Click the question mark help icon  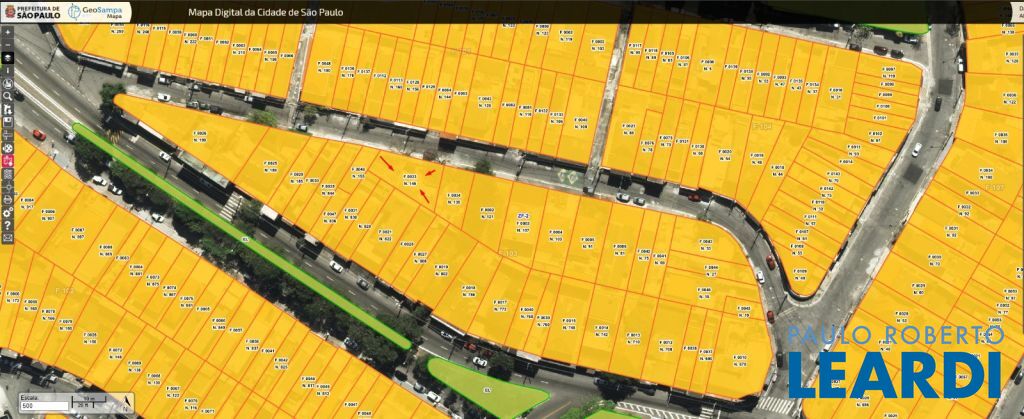point(7,225)
